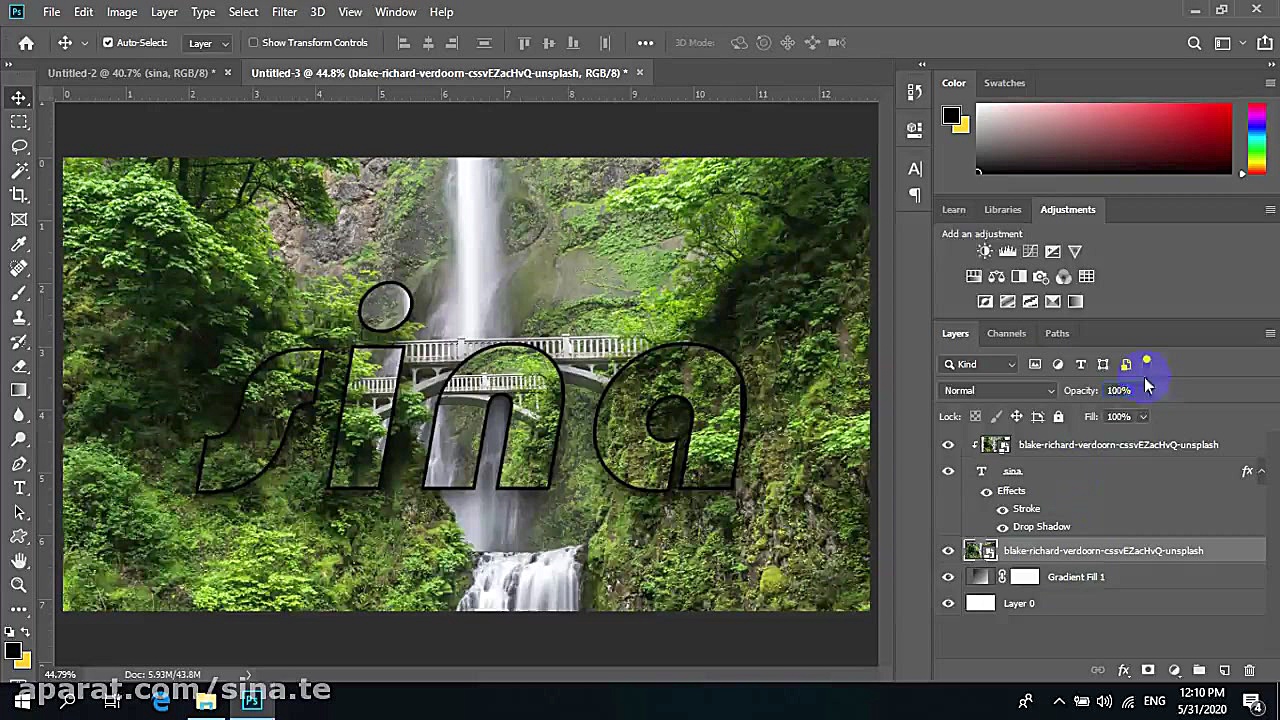
Task: Select the Move tool
Action: 19,98
